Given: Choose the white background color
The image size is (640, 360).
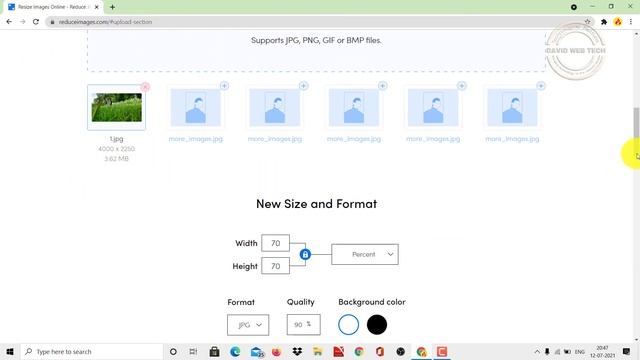Looking at the screenshot, I should (349, 324).
